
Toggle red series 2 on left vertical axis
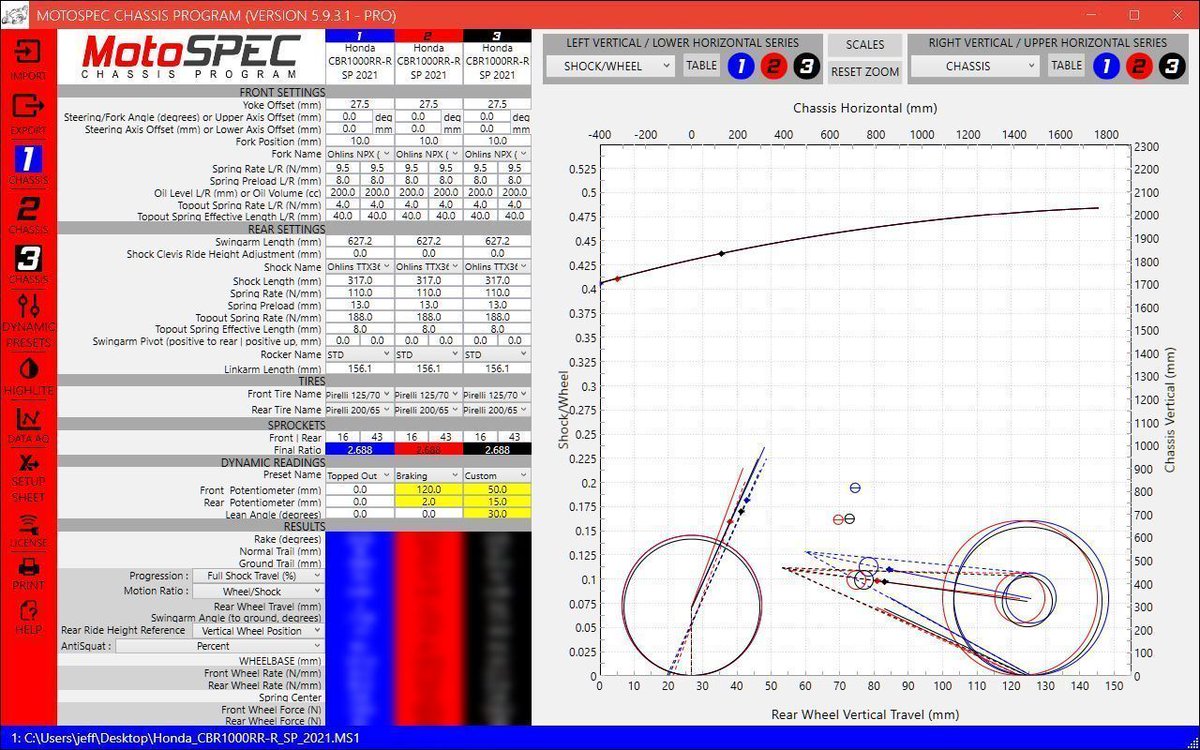pyautogui.click(x=773, y=66)
